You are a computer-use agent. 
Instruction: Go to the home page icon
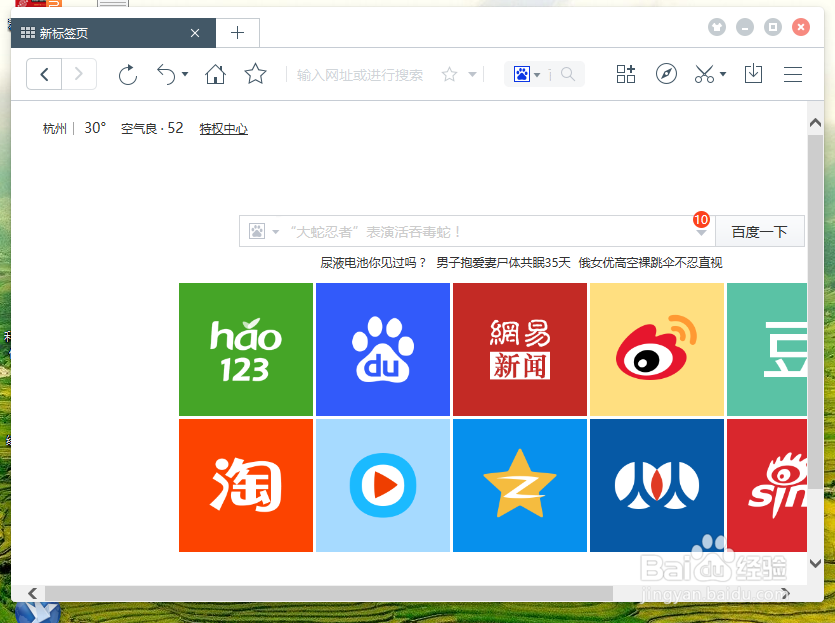pos(215,74)
